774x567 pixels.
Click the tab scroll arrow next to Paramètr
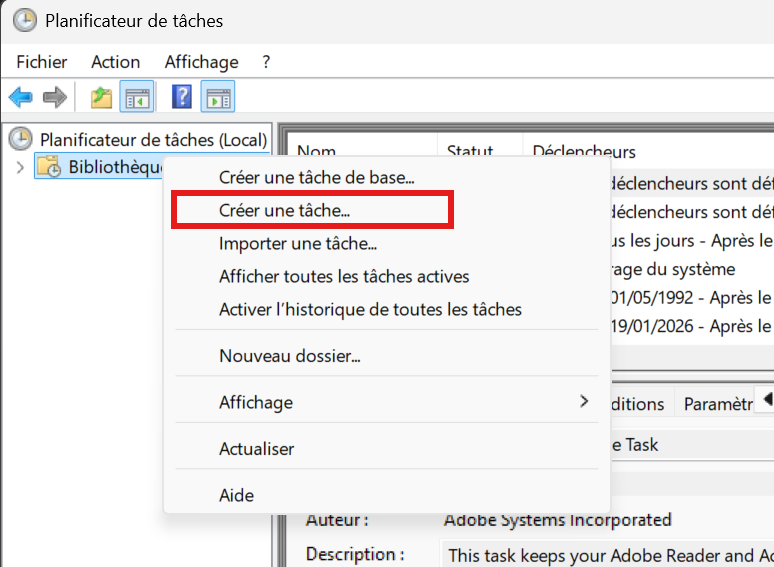[767, 399]
